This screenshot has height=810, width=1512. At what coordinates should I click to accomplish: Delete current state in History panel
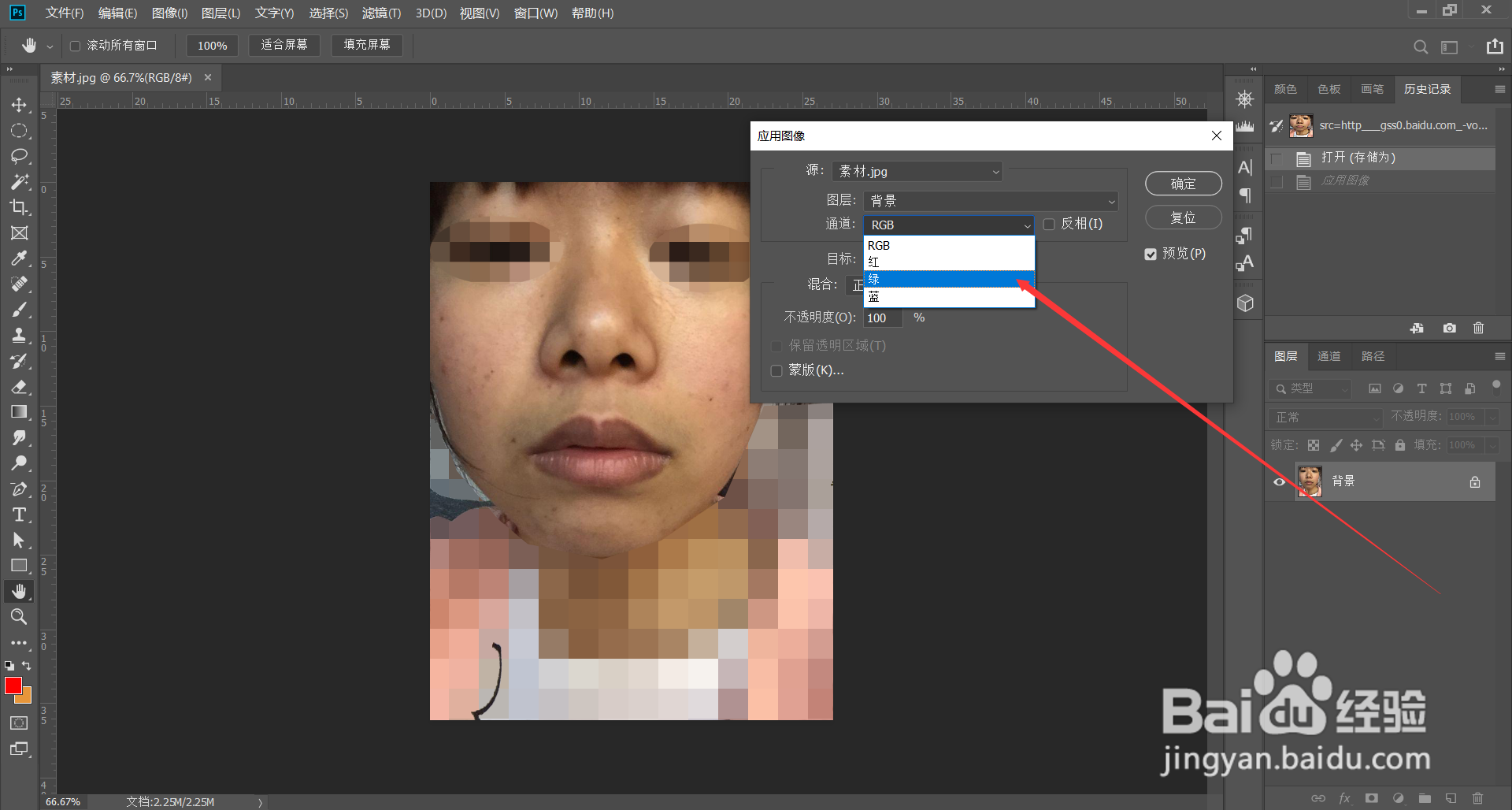(x=1478, y=329)
